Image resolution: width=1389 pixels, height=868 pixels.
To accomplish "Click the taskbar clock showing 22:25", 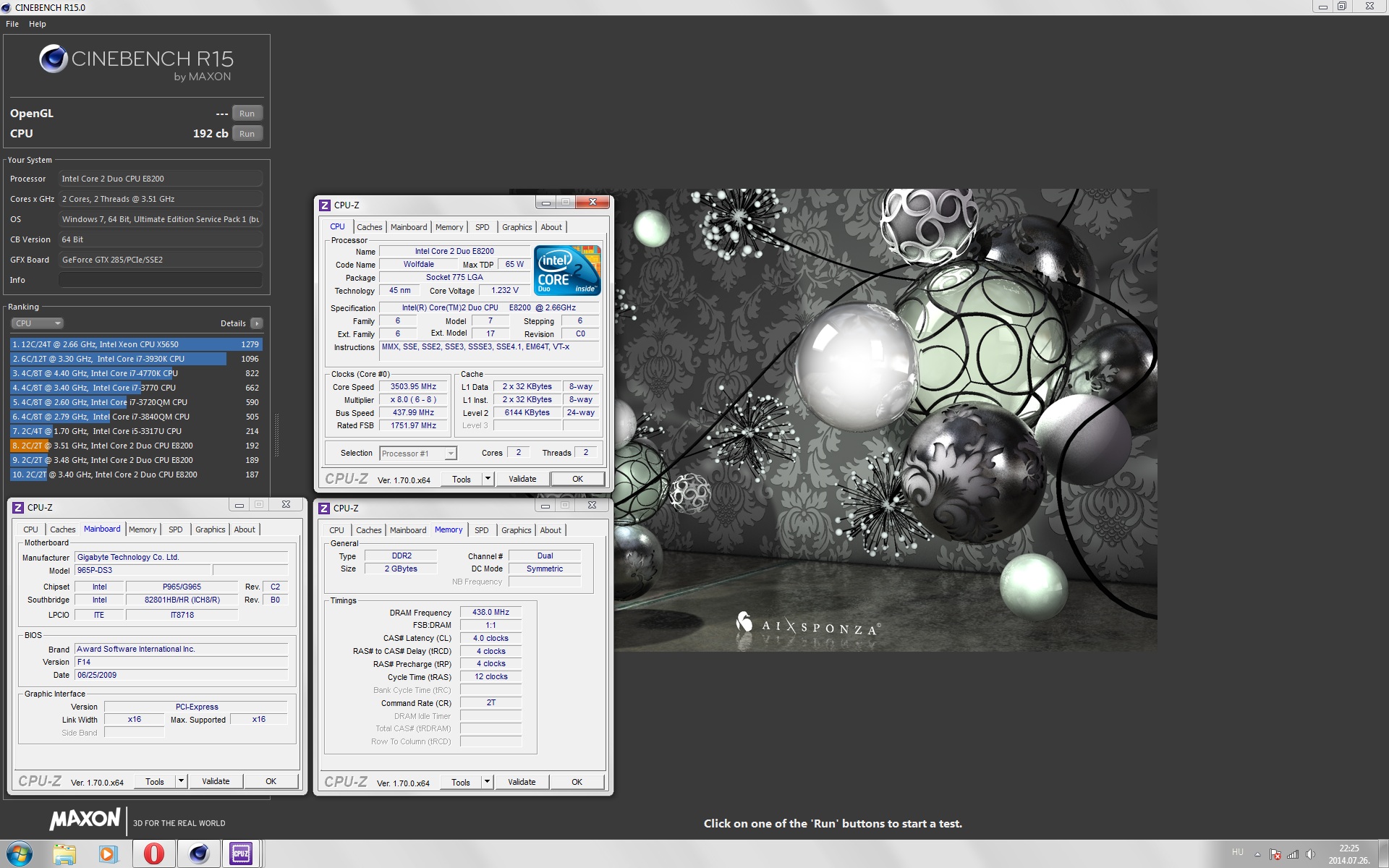I will pyautogui.click(x=1348, y=854).
